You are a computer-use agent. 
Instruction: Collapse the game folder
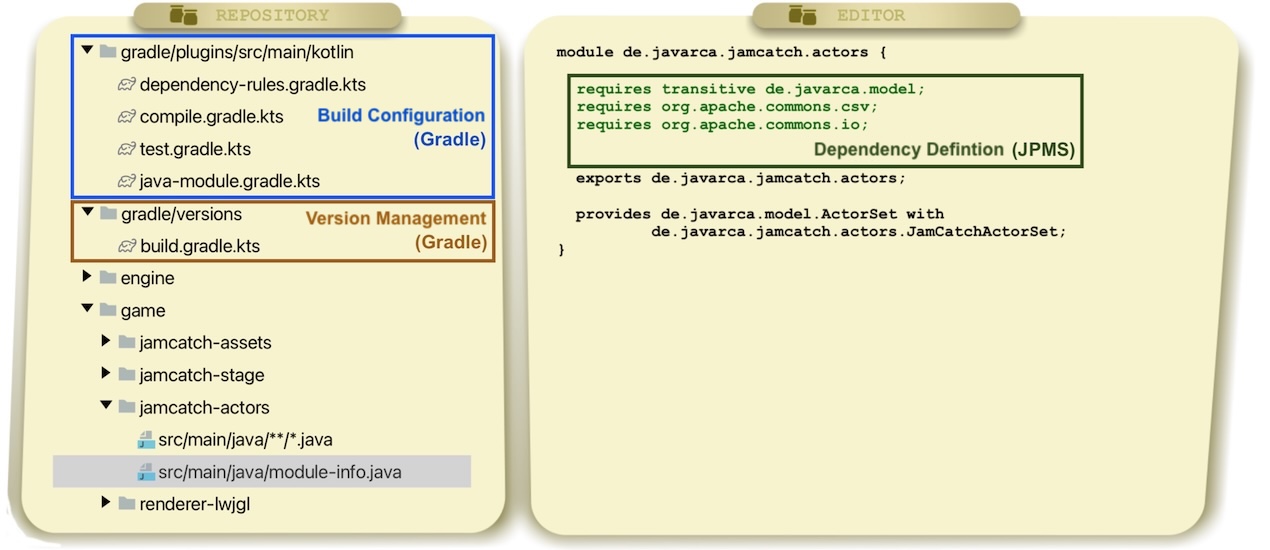(87, 310)
